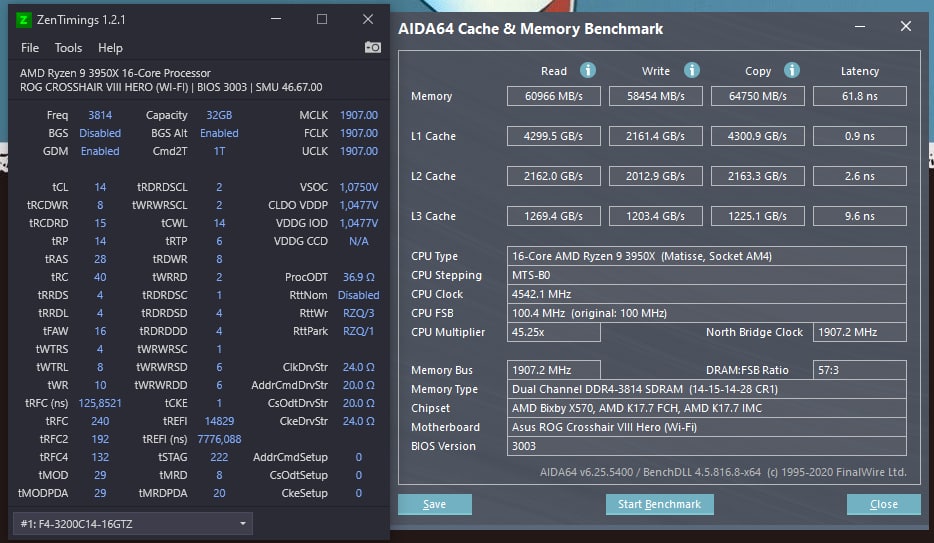This screenshot has height=543, width=934.
Task: Expand the F4-3200C14-16GTZ module dropdown
Action: coord(133,523)
